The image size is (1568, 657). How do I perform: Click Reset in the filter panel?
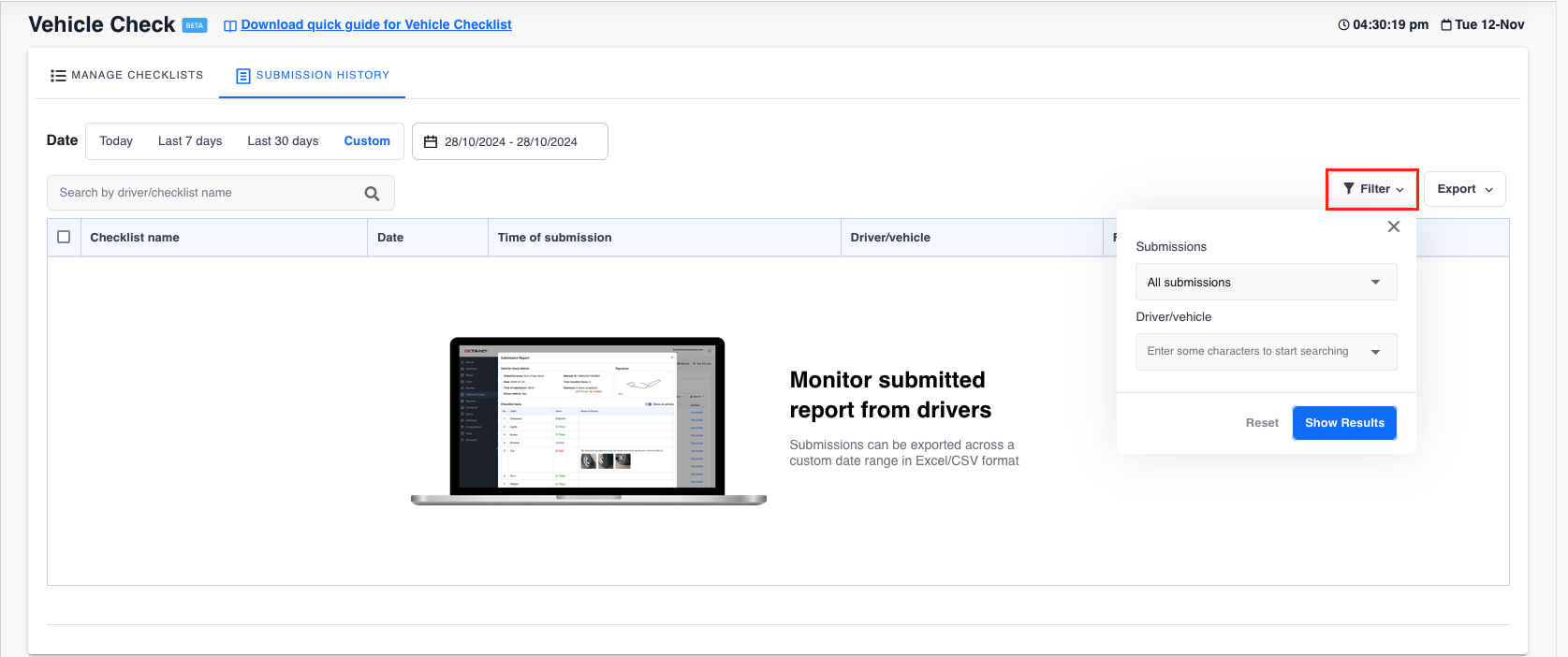(x=1261, y=423)
